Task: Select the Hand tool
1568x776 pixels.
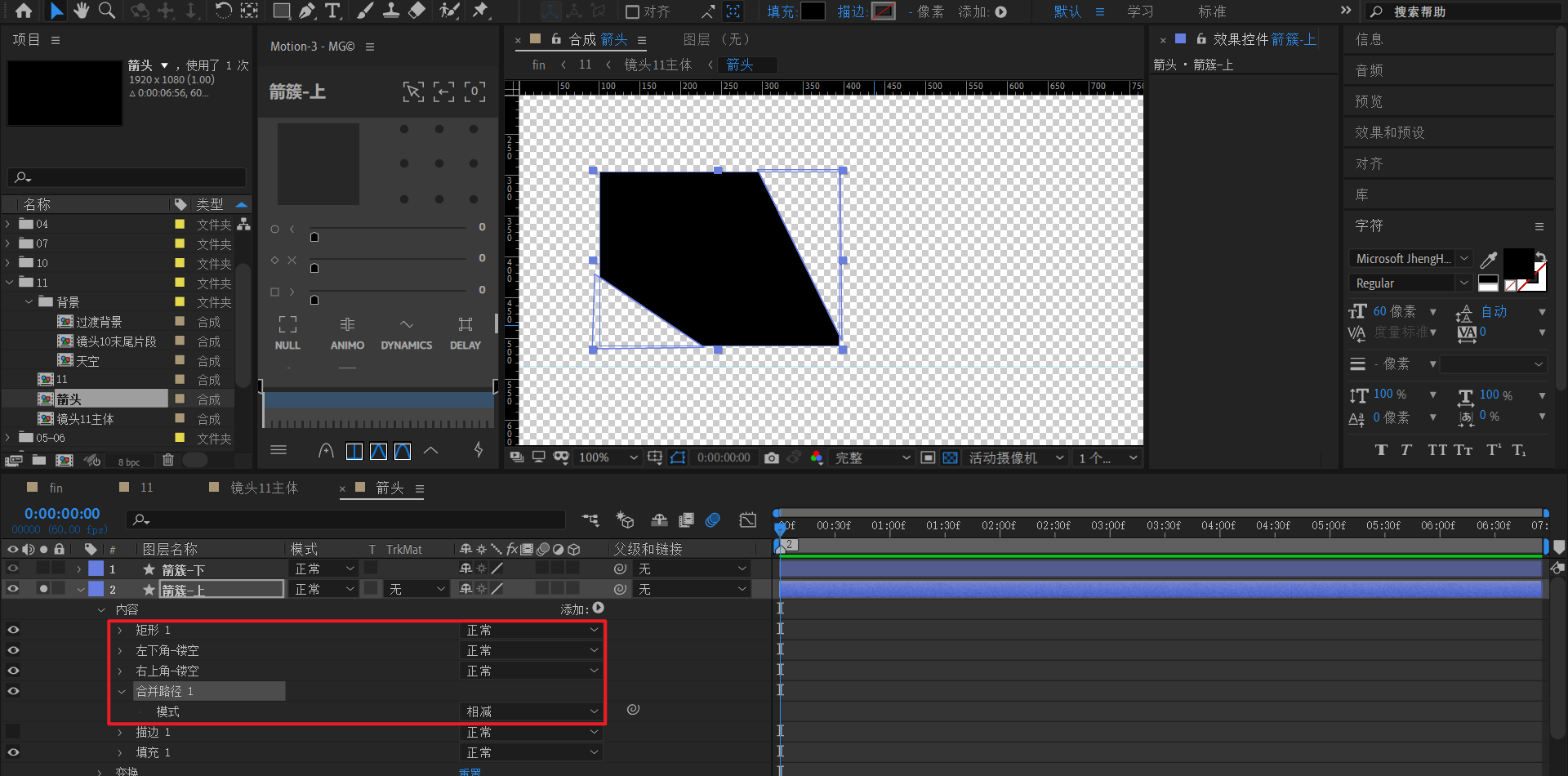Action: click(x=81, y=11)
